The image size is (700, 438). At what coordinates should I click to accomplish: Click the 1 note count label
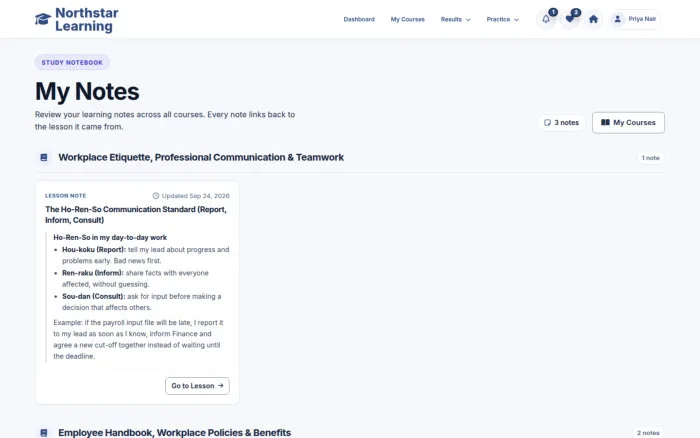pos(650,158)
